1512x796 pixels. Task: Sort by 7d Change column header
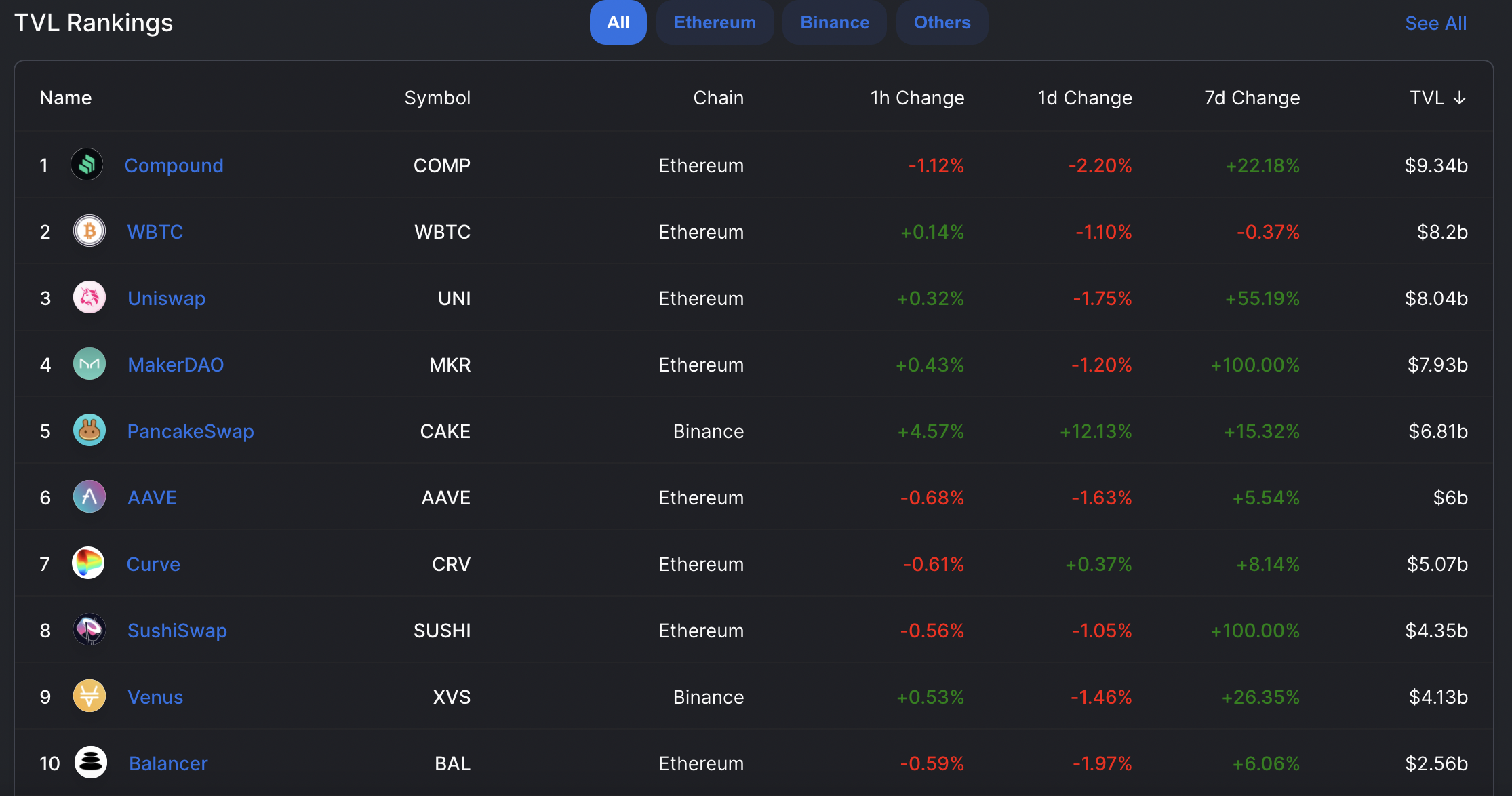point(1252,98)
